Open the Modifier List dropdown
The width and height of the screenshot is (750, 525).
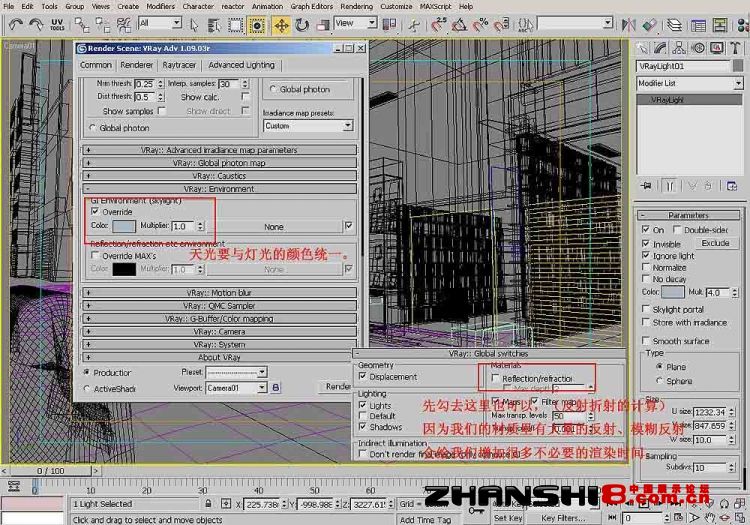pos(689,83)
